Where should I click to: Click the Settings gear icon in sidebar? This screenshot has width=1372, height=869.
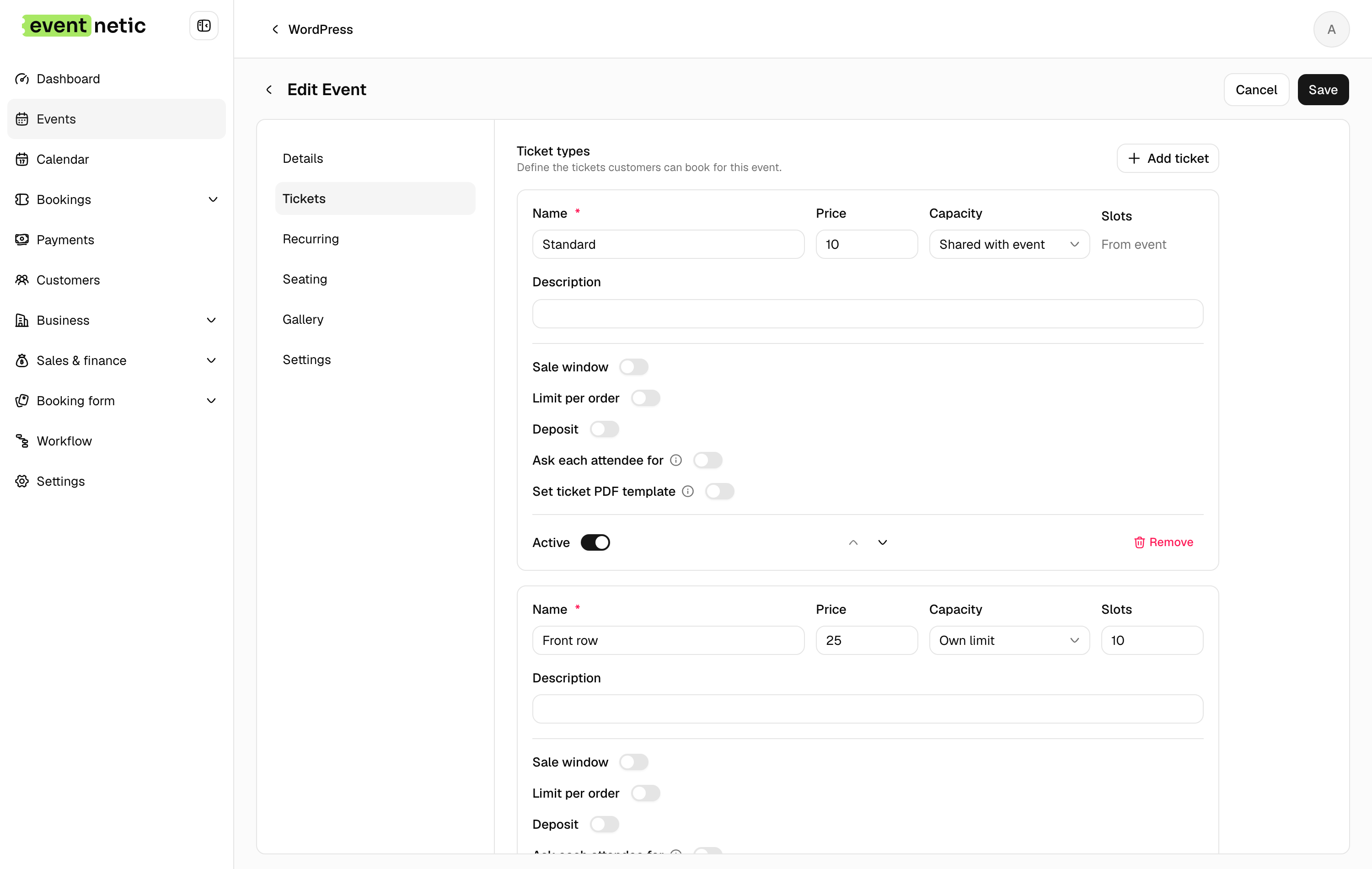(21, 482)
